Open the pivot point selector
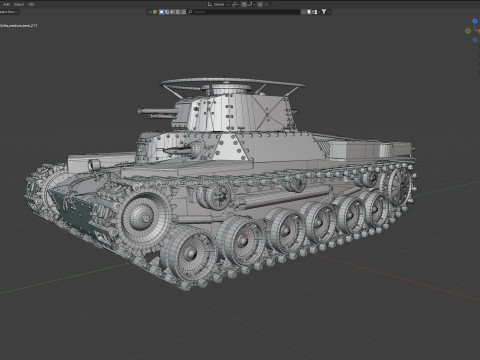The image size is (480, 360). point(235,4)
